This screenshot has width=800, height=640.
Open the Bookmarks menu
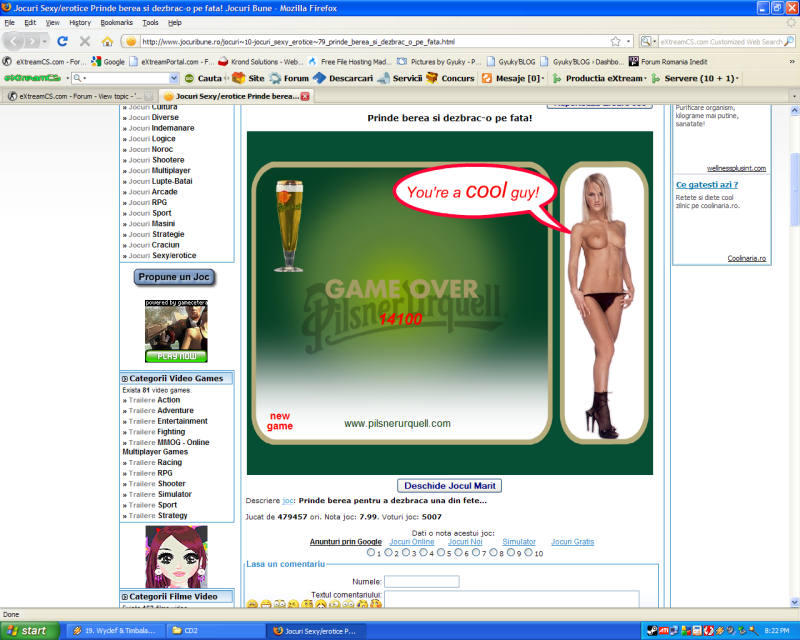[x=116, y=22]
